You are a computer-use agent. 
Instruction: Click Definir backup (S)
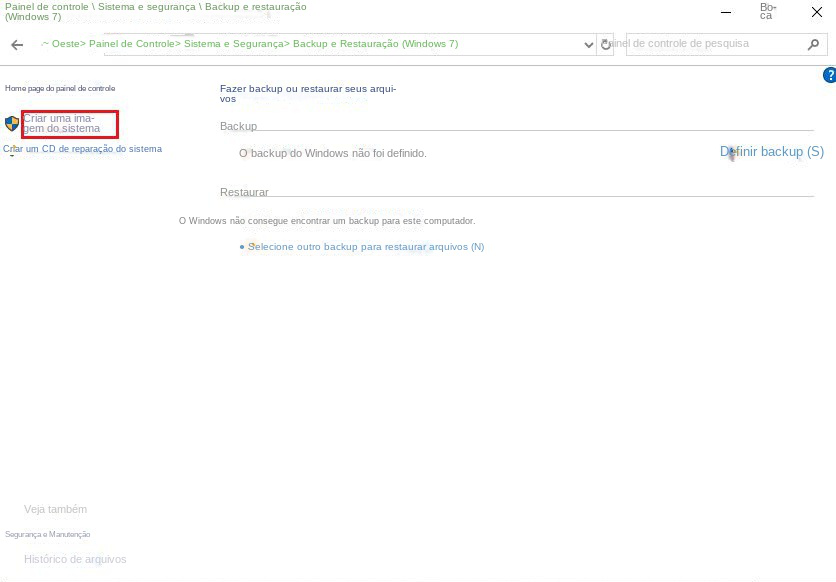pyautogui.click(x=771, y=152)
